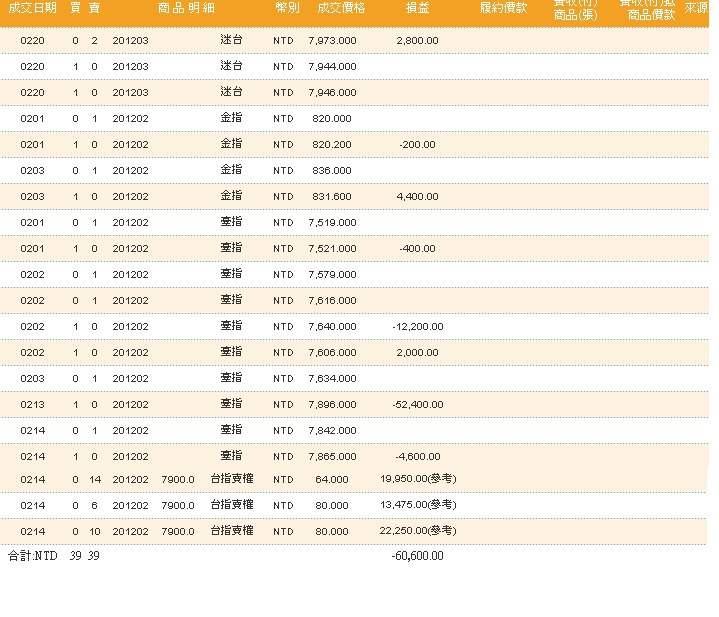Click the 成交價格 column header

[341, 8]
